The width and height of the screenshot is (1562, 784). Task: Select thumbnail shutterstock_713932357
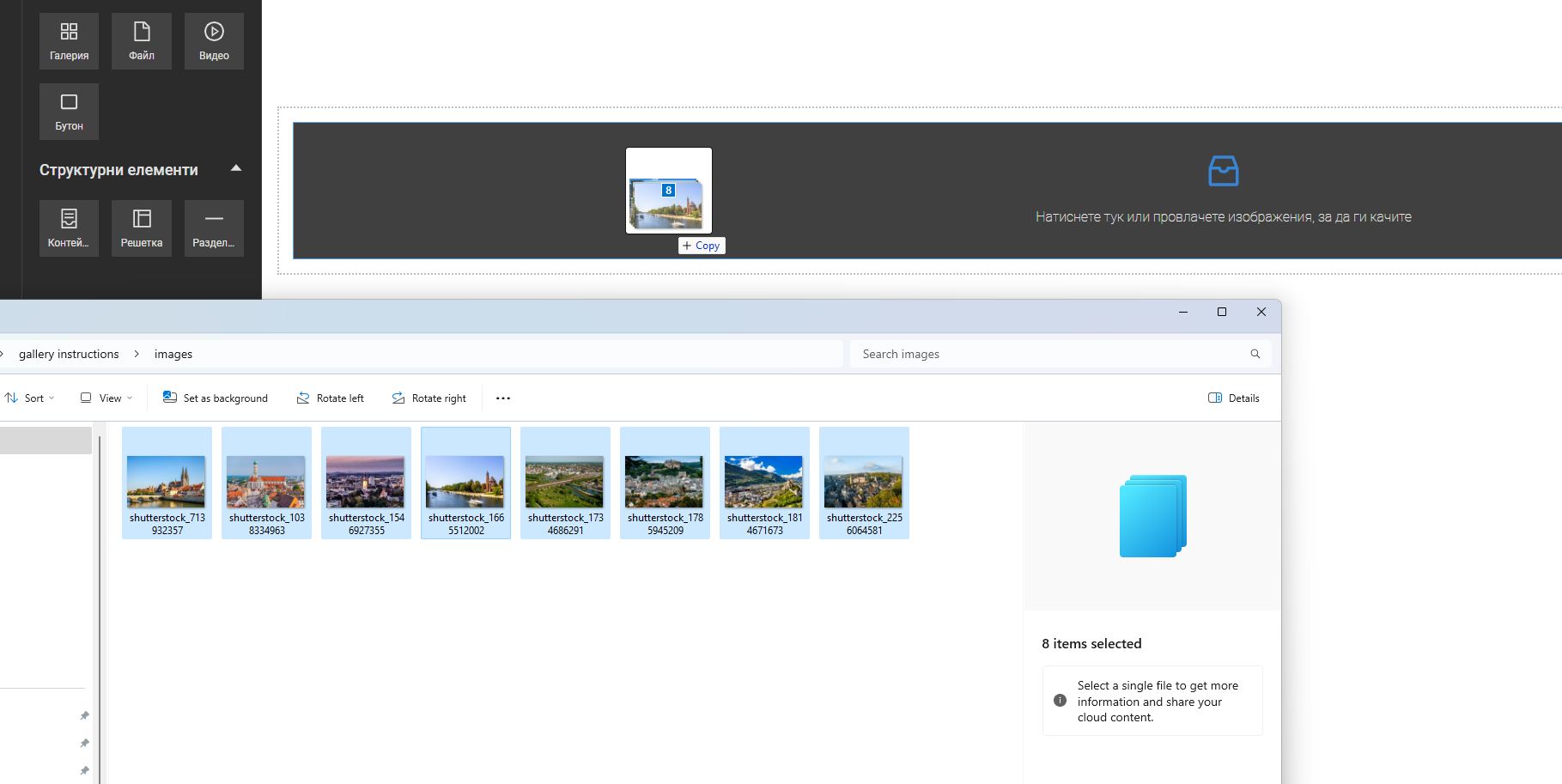[167, 483]
